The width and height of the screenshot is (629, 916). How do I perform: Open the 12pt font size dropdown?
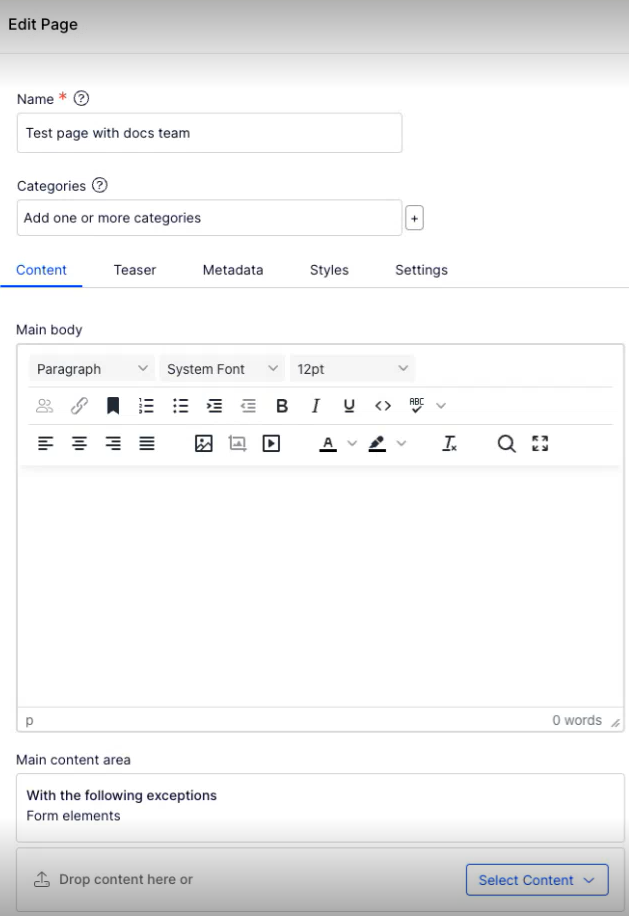[352, 368]
